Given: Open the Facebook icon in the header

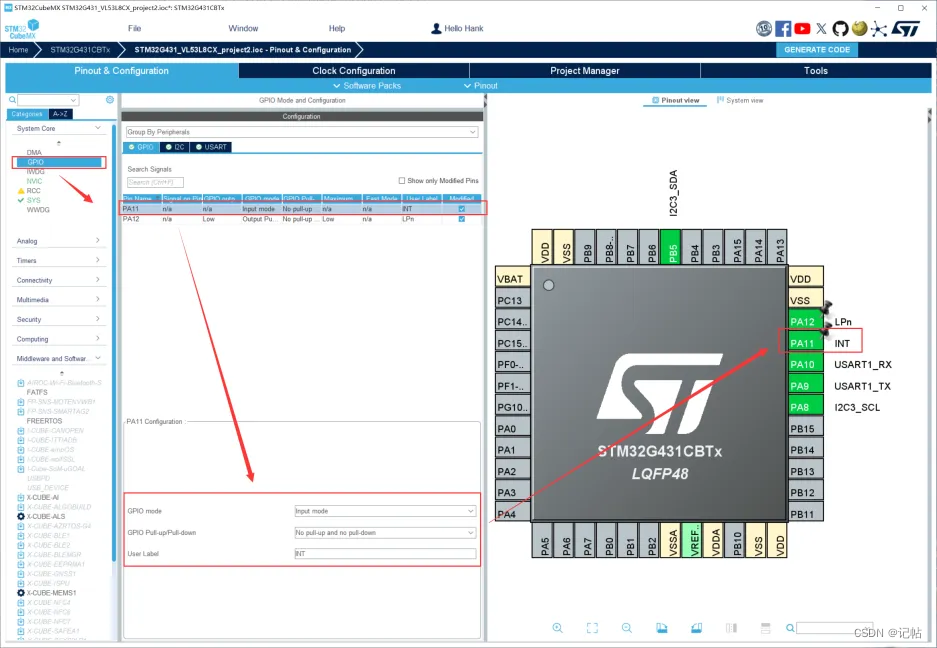Looking at the screenshot, I should coord(783,29).
